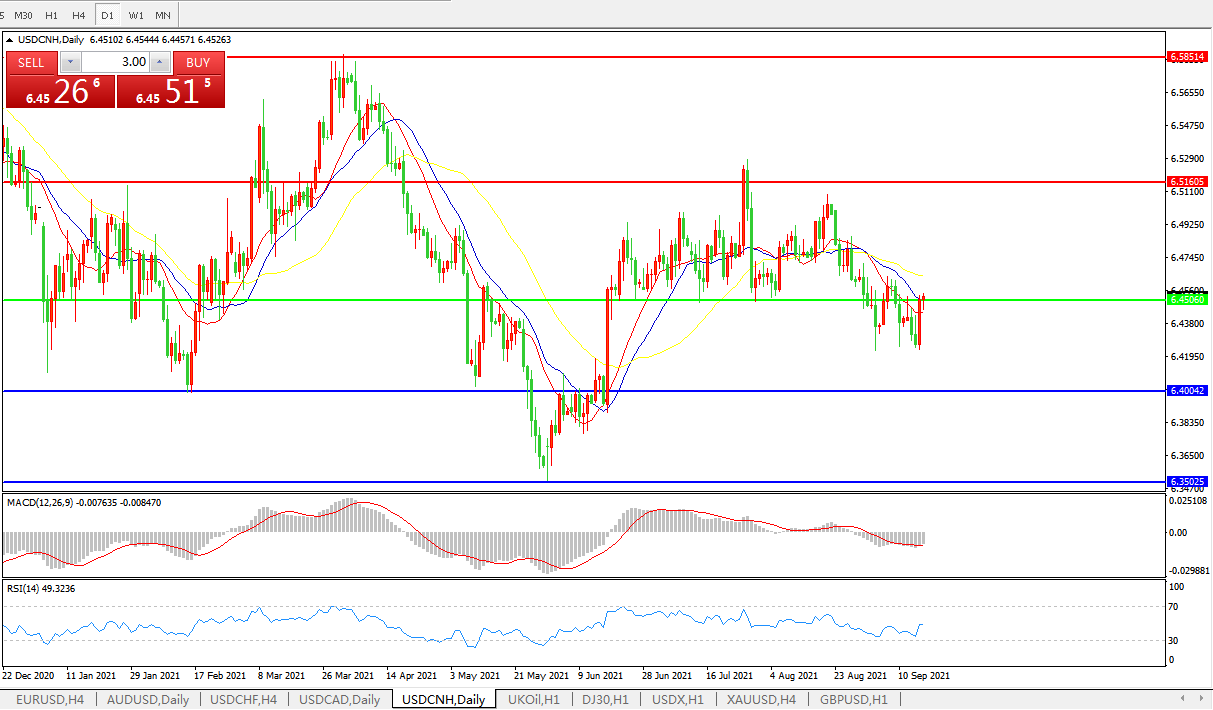Decrease lot volume with the down arrow
The height and width of the screenshot is (710, 1213).
tap(69, 62)
